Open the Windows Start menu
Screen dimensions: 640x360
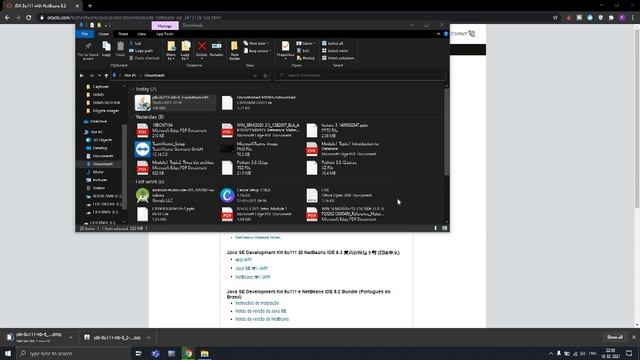(x=8, y=353)
